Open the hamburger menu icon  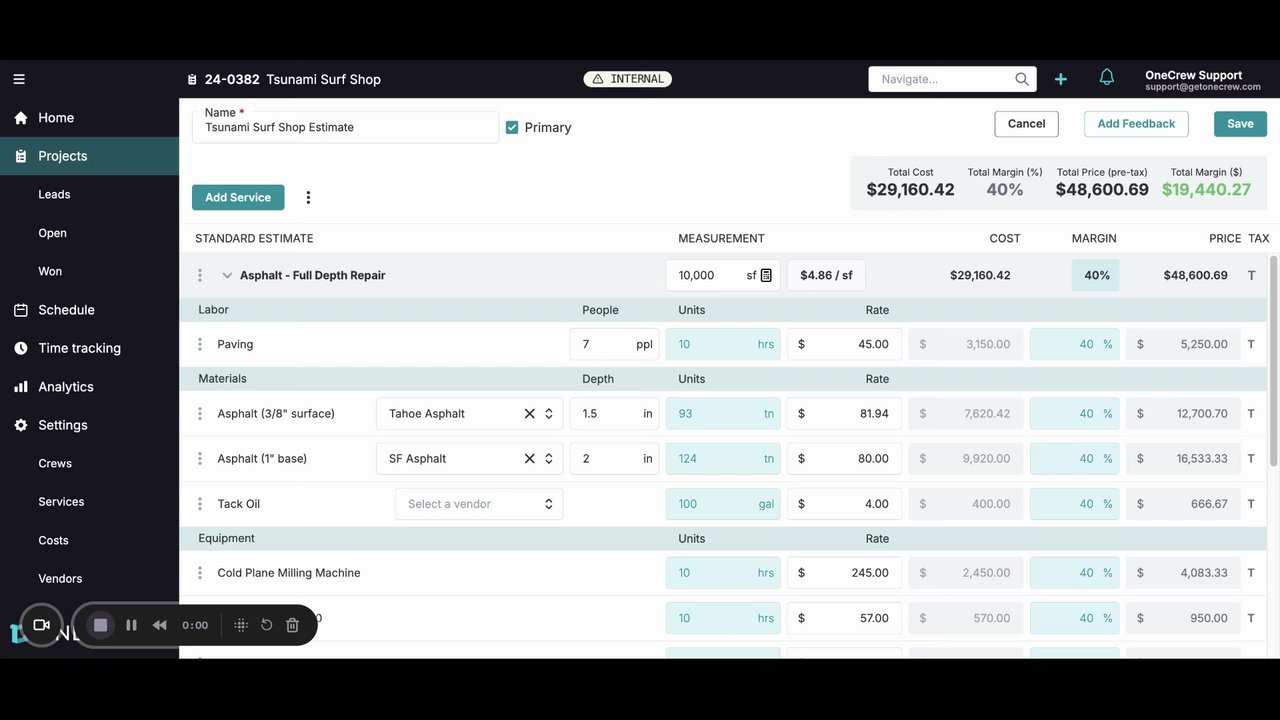pos(19,79)
